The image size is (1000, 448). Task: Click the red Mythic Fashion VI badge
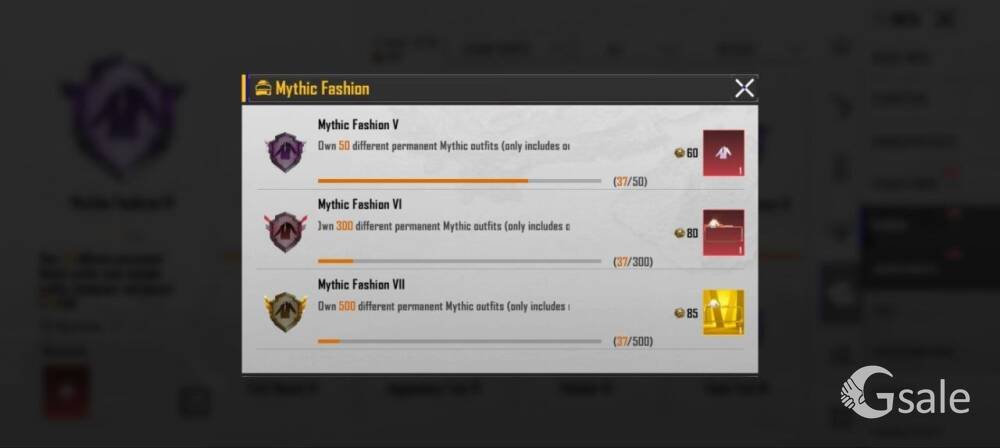pos(285,232)
